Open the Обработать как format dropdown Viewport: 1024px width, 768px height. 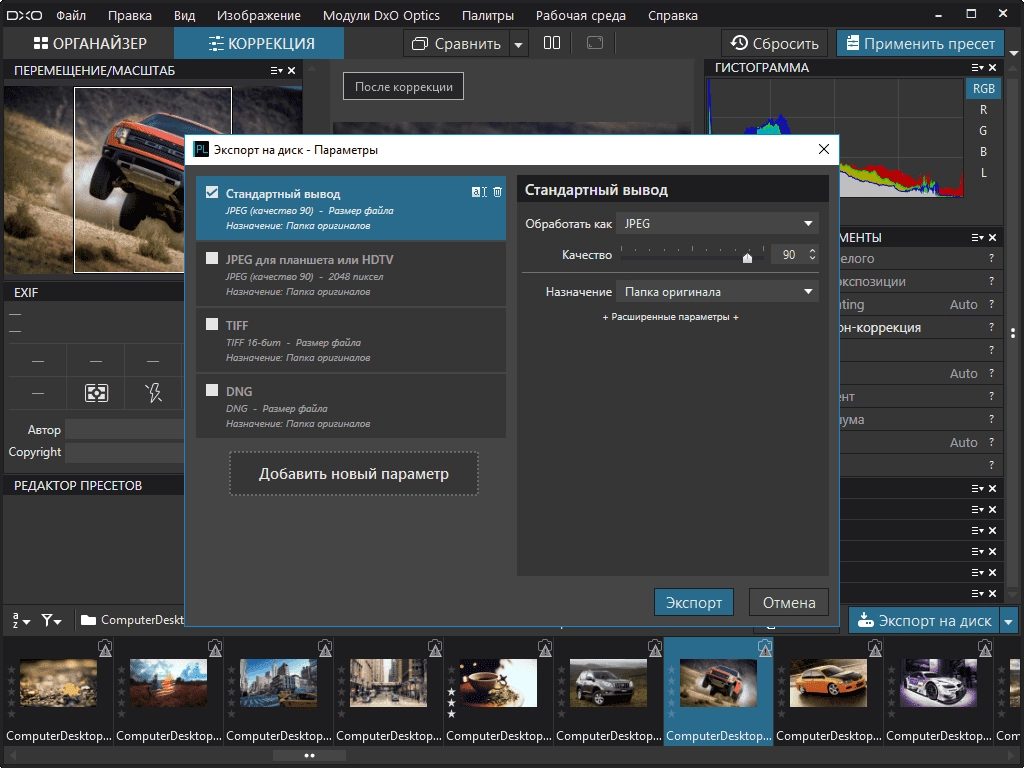717,223
